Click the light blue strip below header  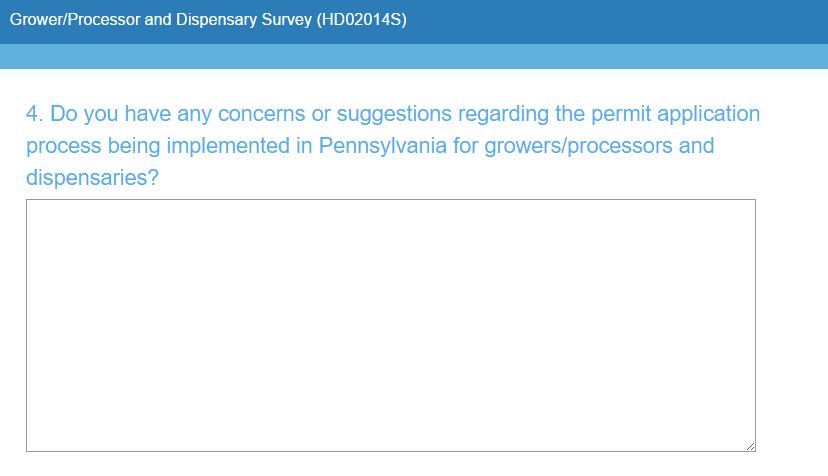pyautogui.click(x=414, y=56)
